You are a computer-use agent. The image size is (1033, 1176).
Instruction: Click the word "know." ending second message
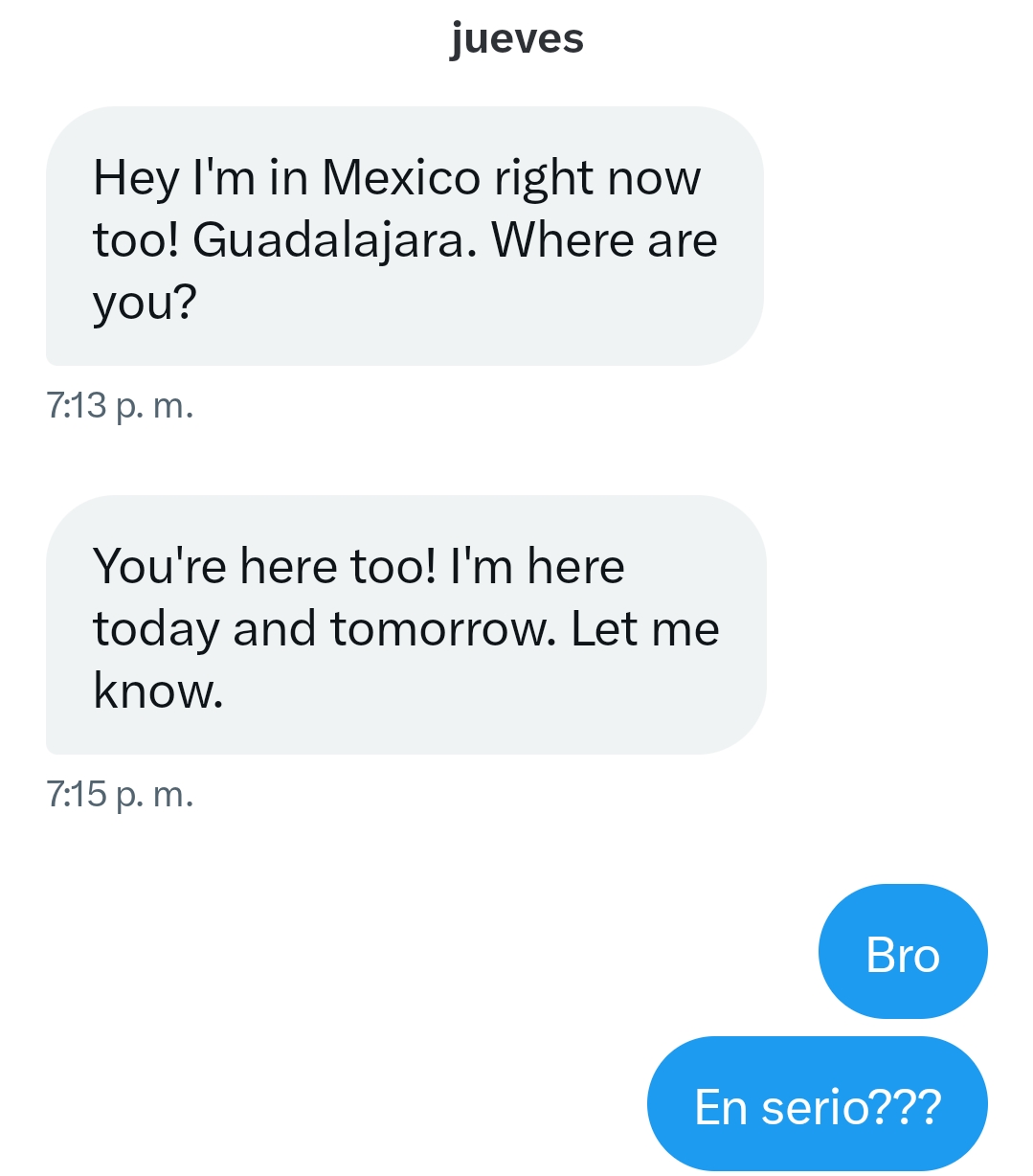159,690
